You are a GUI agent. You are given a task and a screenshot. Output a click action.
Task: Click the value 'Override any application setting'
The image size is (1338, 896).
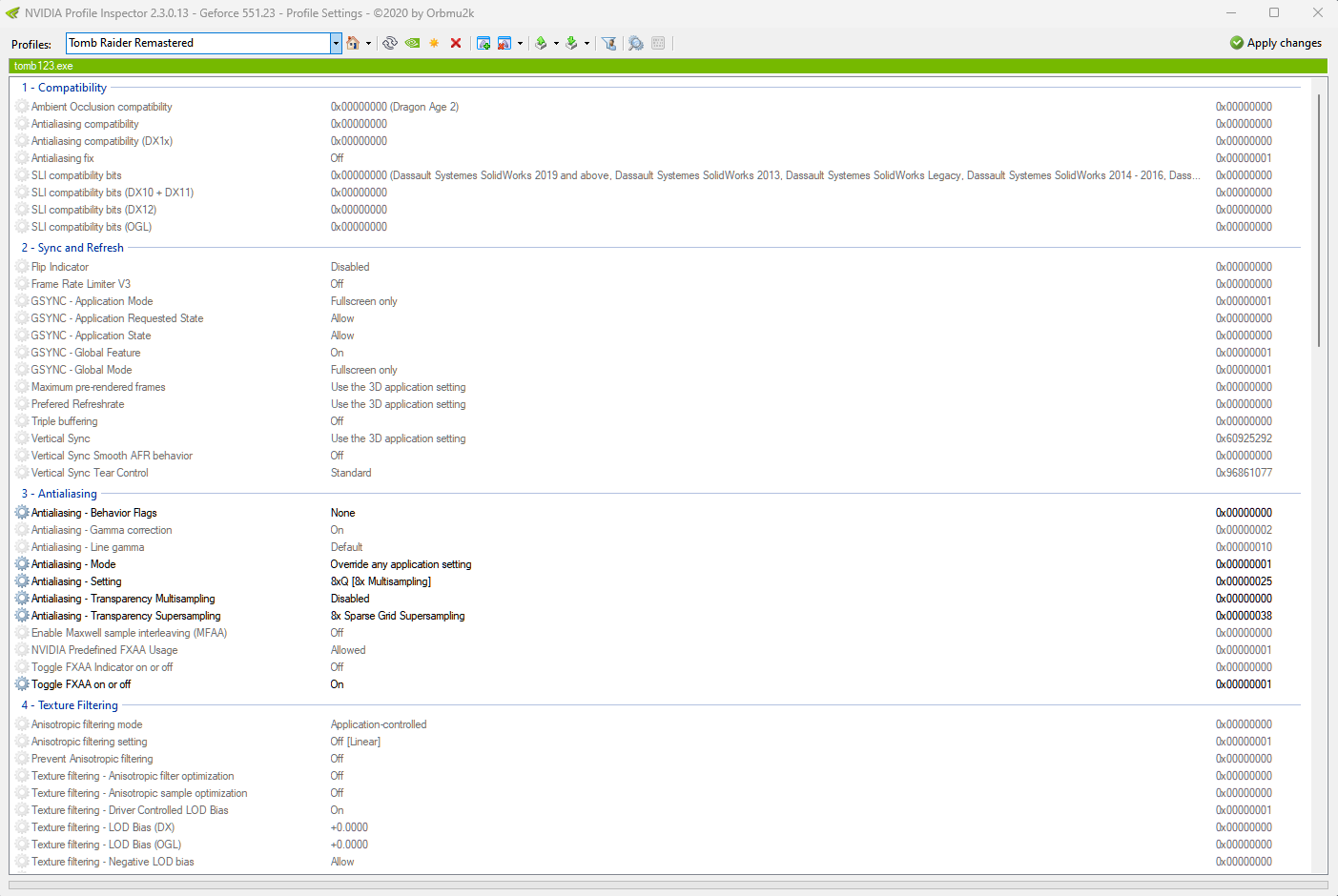click(401, 564)
